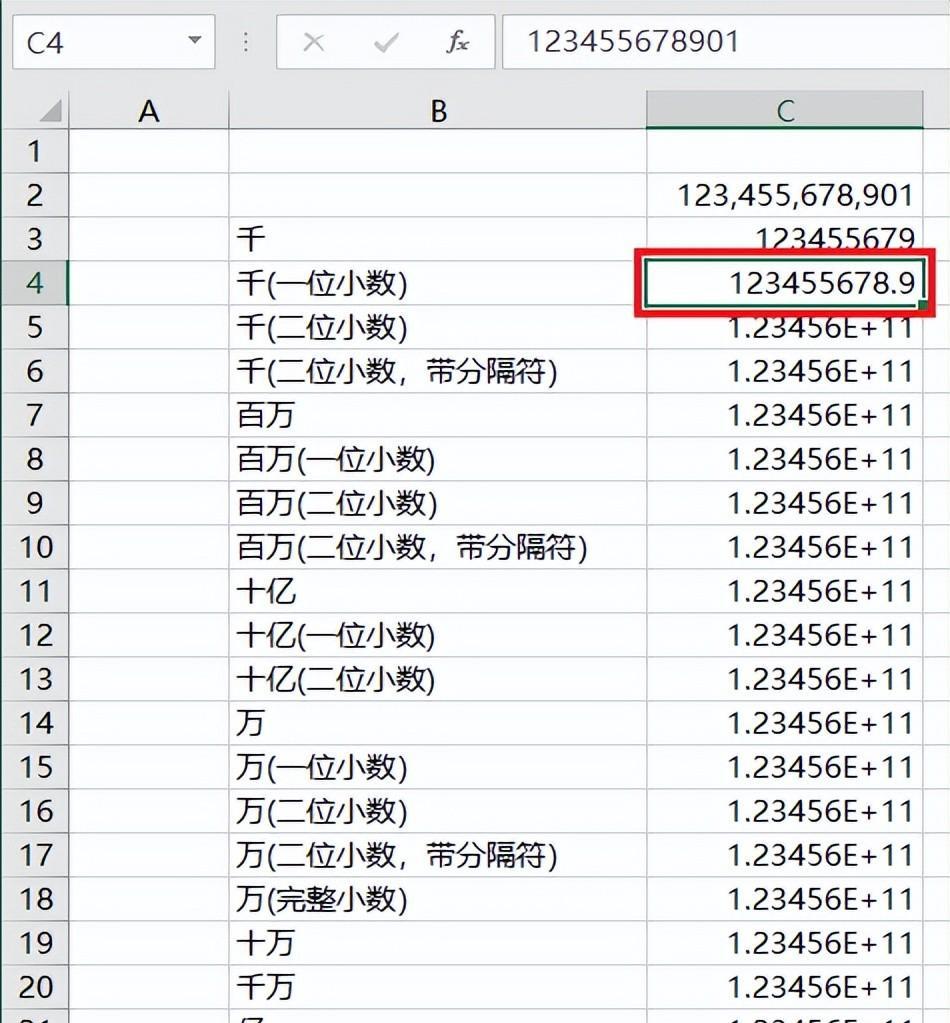Select column C header
The image size is (950, 1023).
(785, 110)
